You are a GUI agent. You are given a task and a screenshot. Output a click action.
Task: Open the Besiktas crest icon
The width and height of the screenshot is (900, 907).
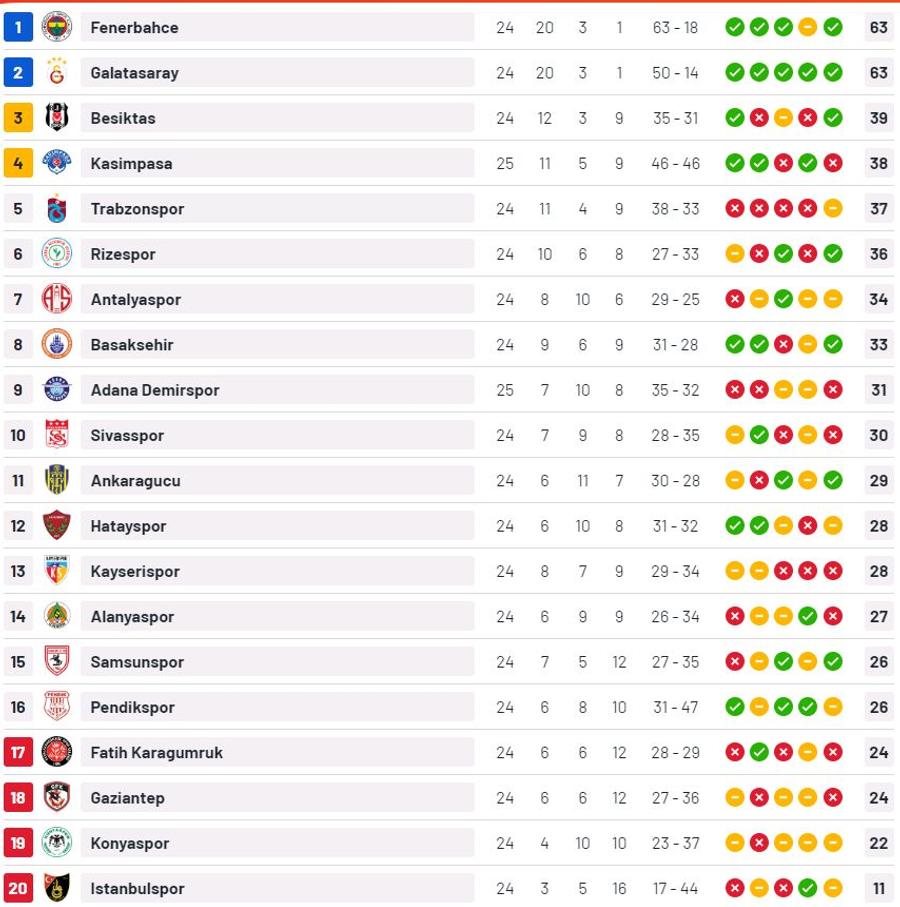coord(57,117)
